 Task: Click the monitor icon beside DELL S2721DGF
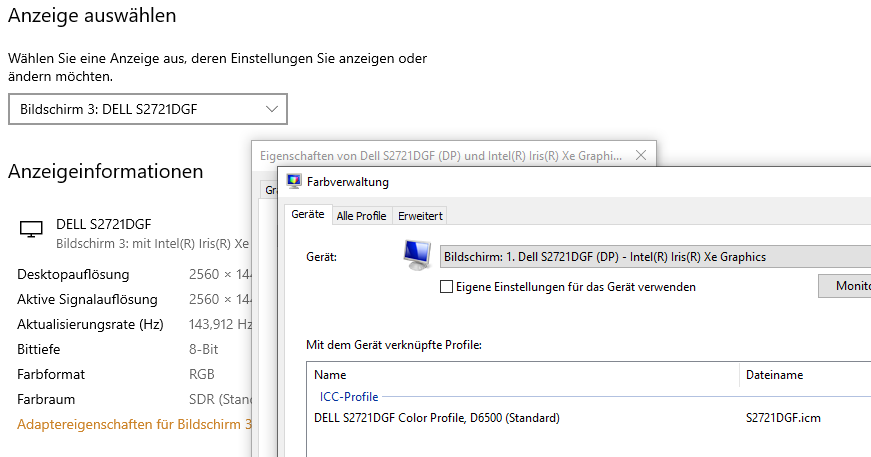click(31, 229)
